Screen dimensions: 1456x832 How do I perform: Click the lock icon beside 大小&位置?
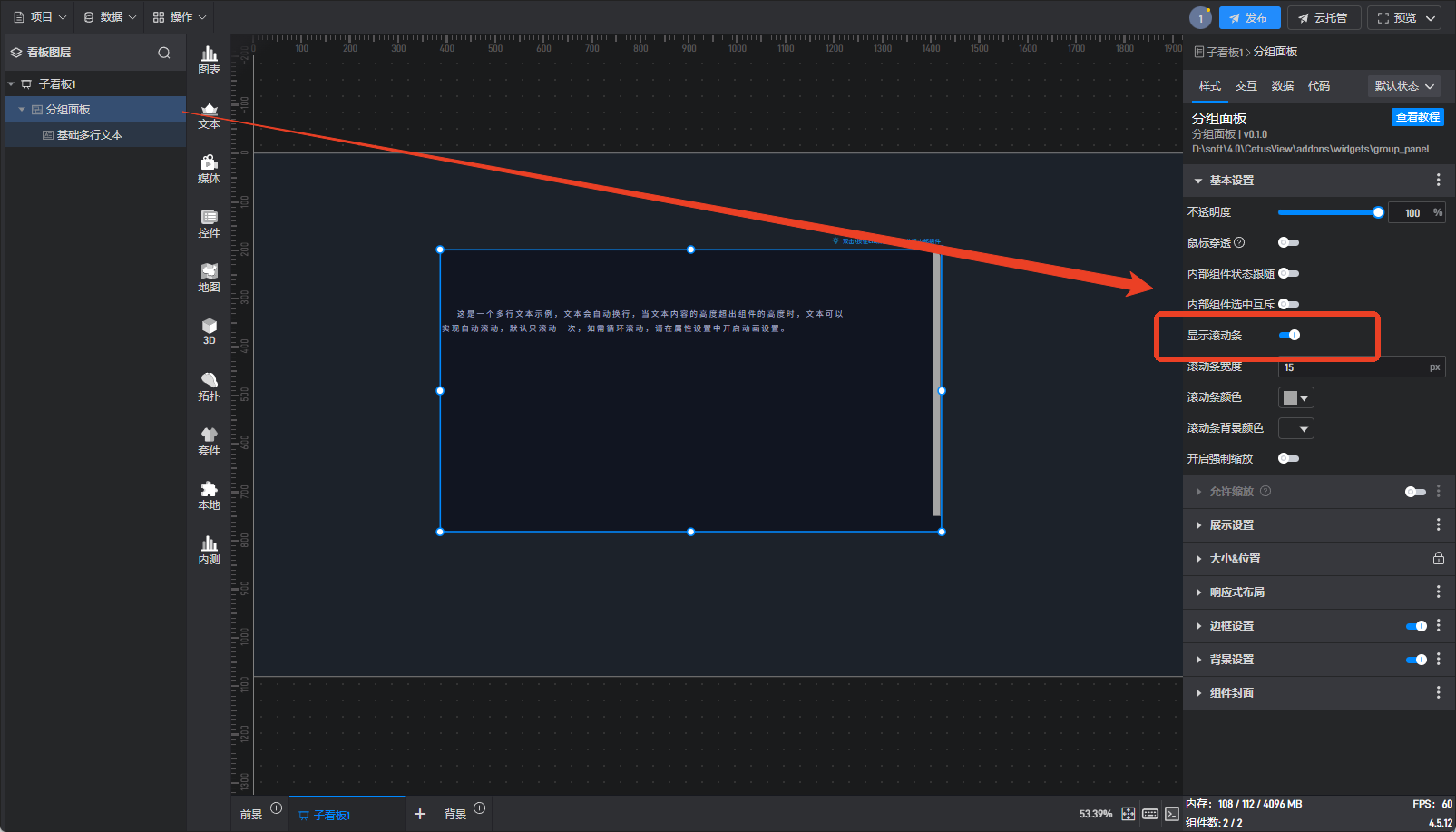pyautogui.click(x=1438, y=559)
